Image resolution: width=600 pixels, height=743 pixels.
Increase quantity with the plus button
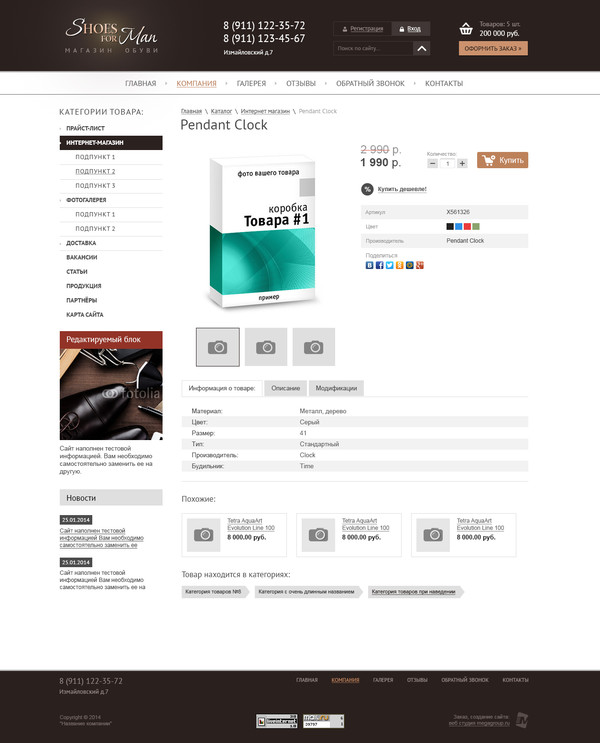462,163
